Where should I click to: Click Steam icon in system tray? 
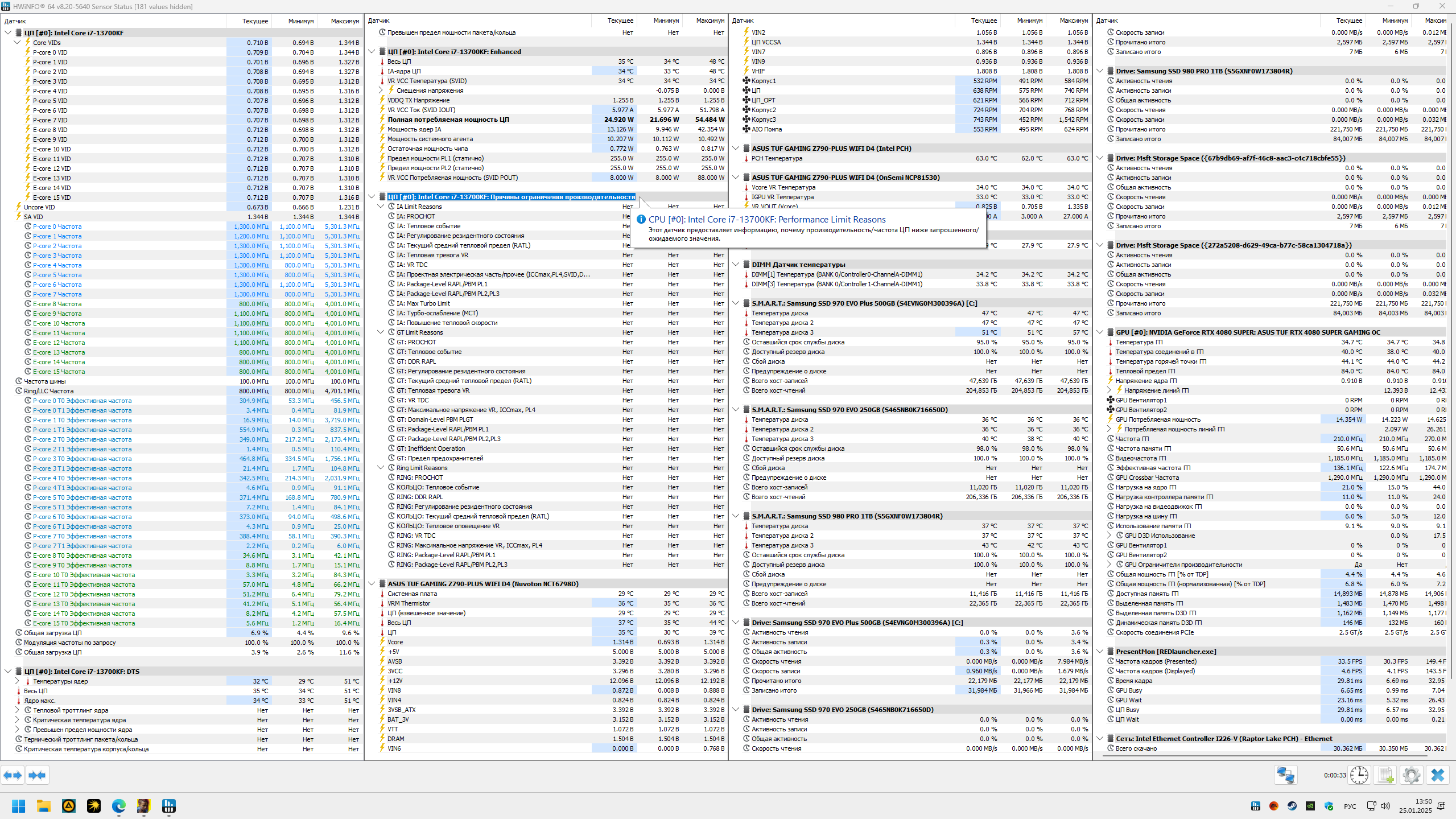pos(1292,806)
